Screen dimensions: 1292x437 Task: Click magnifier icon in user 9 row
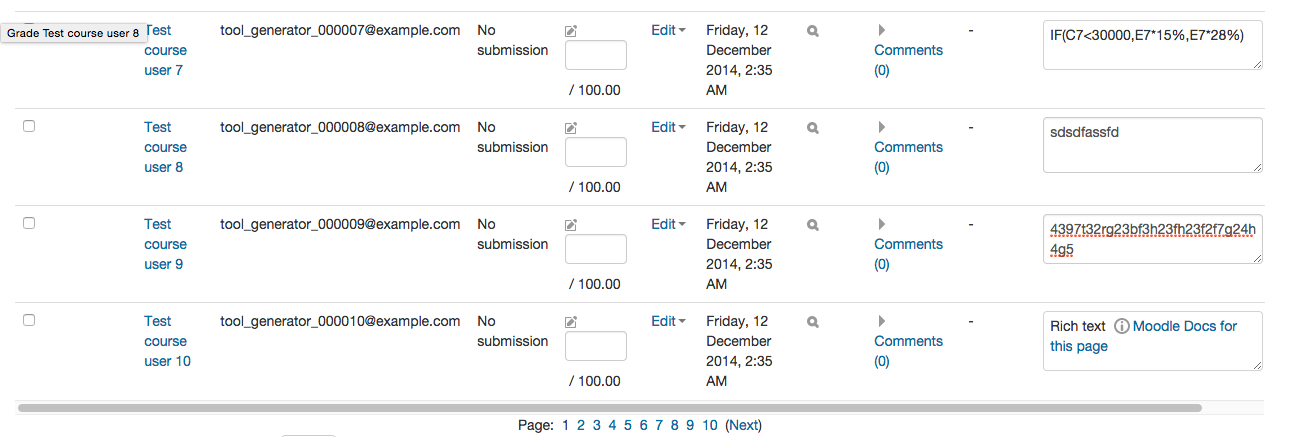click(x=813, y=225)
